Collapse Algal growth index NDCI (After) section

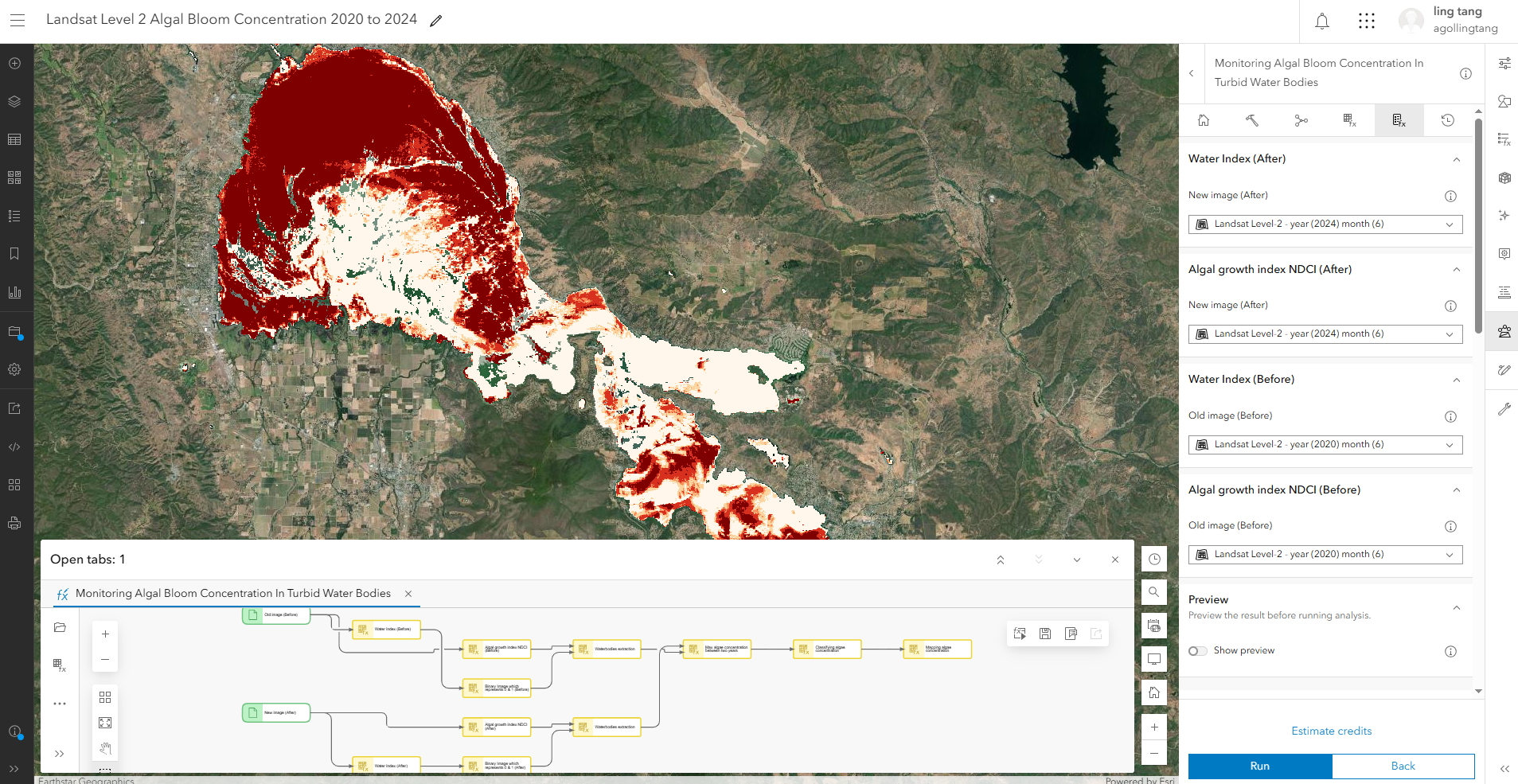coord(1457,270)
